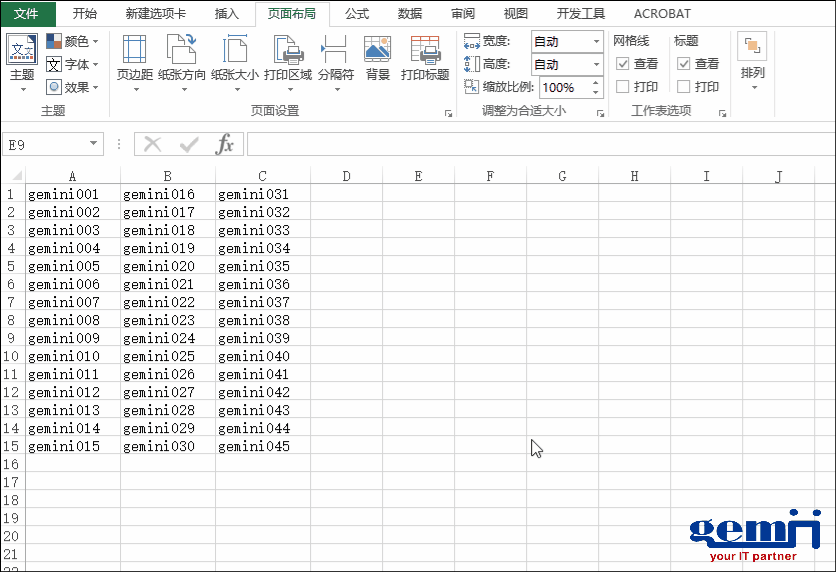836x572 pixels.
Task: Click the confirm checkmark in formula bar
Action: point(189,144)
